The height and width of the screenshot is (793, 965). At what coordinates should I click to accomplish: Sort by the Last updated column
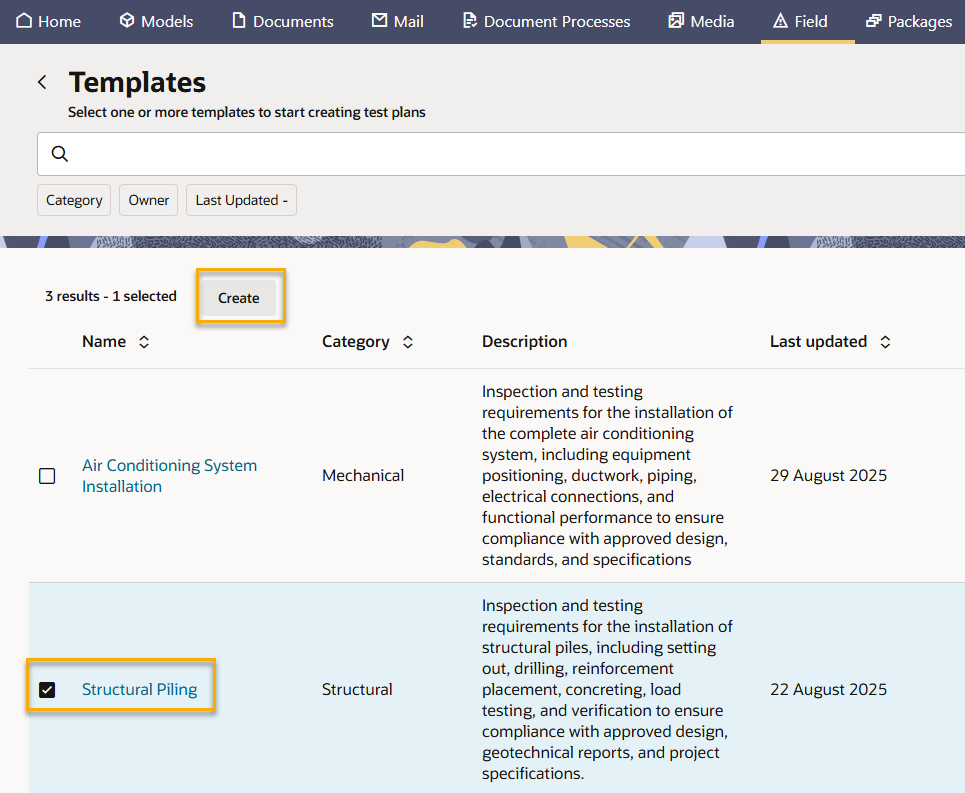click(x=885, y=342)
